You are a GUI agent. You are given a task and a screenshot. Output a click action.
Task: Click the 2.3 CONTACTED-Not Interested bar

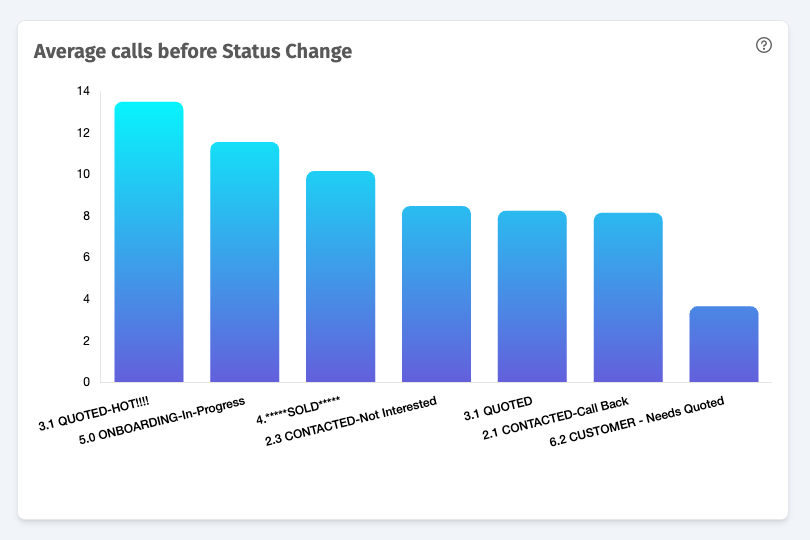pyautogui.click(x=437, y=294)
